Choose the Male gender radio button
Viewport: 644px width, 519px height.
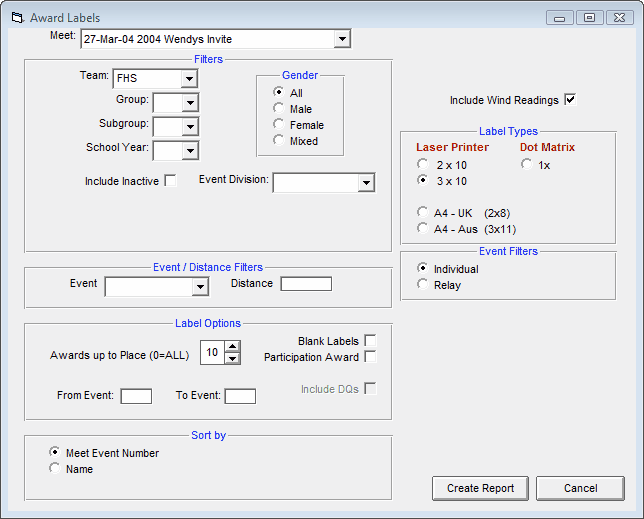point(279,109)
